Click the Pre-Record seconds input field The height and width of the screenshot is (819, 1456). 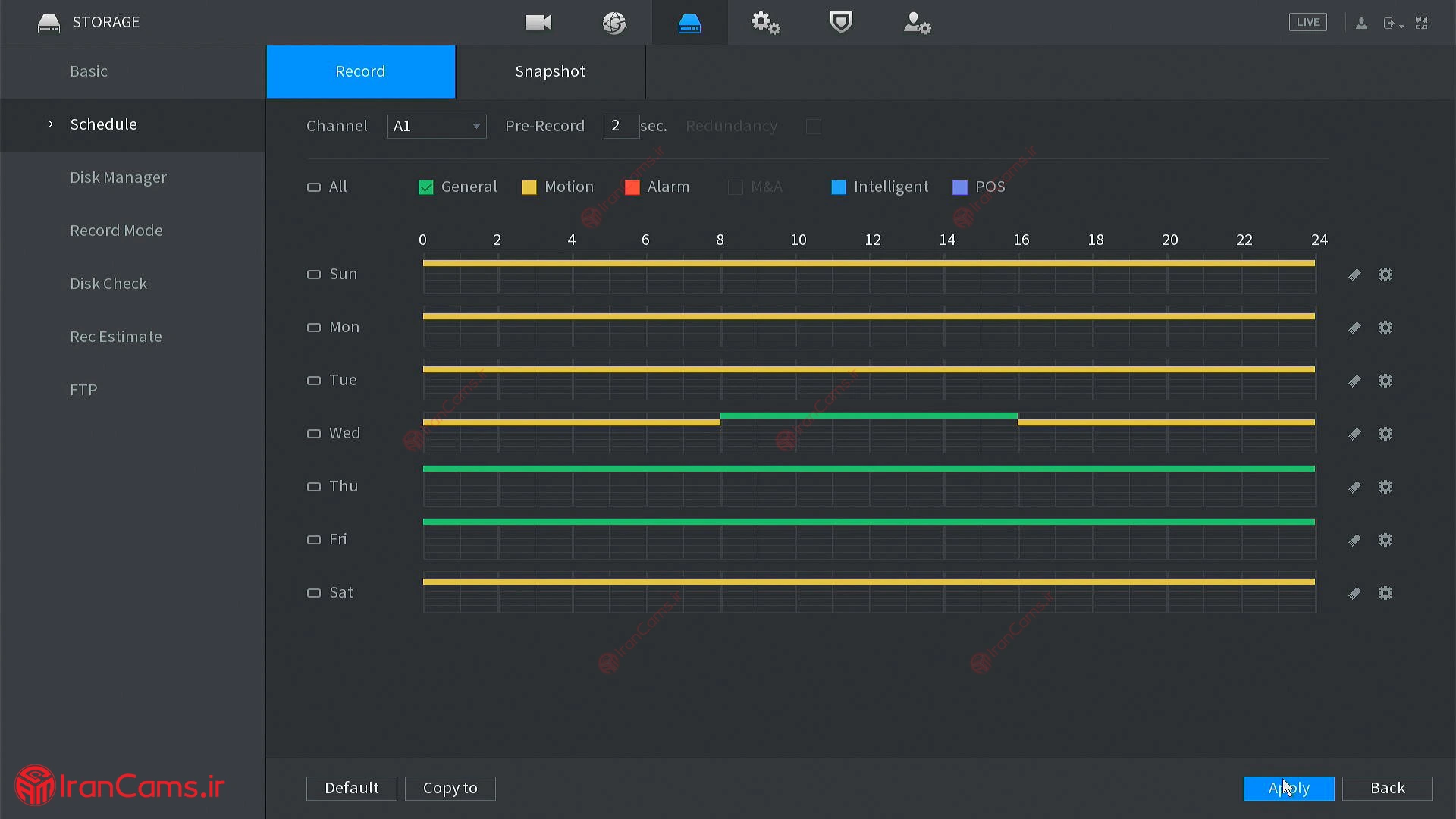[620, 126]
